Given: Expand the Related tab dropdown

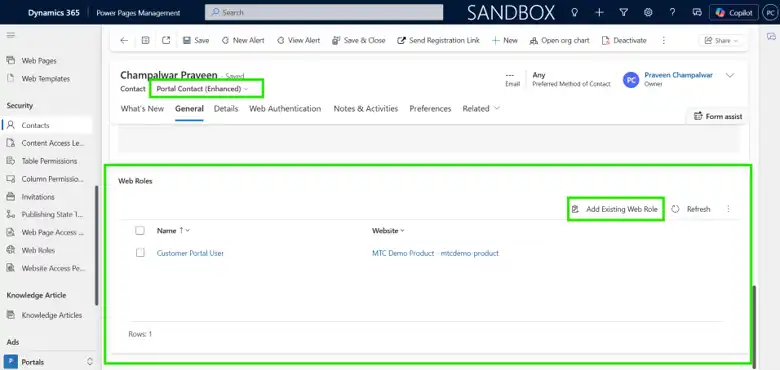Looking at the screenshot, I should (481, 108).
